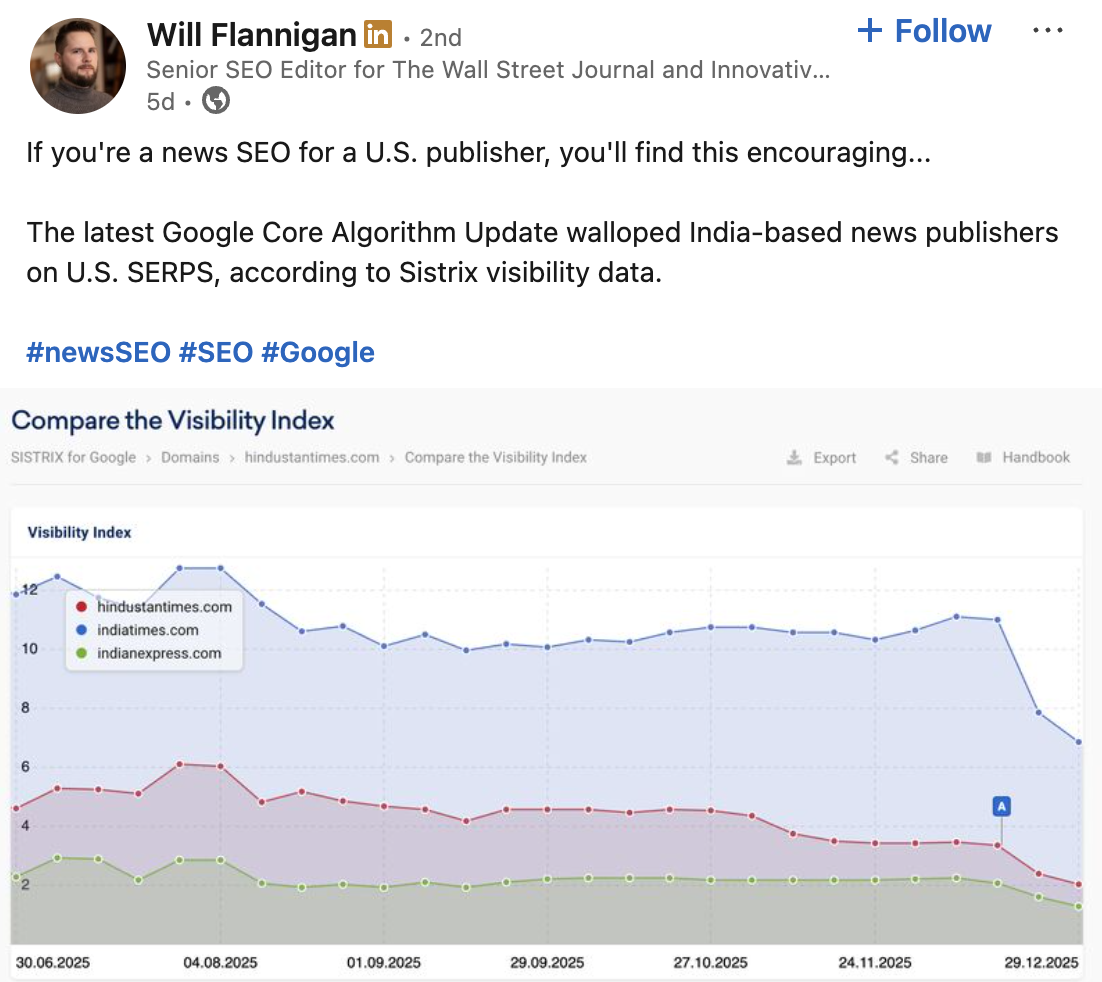Image resolution: width=1102 pixels, height=982 pixels.
Task: Click Will Flannigan's name
Action: [x=251, y=33]
